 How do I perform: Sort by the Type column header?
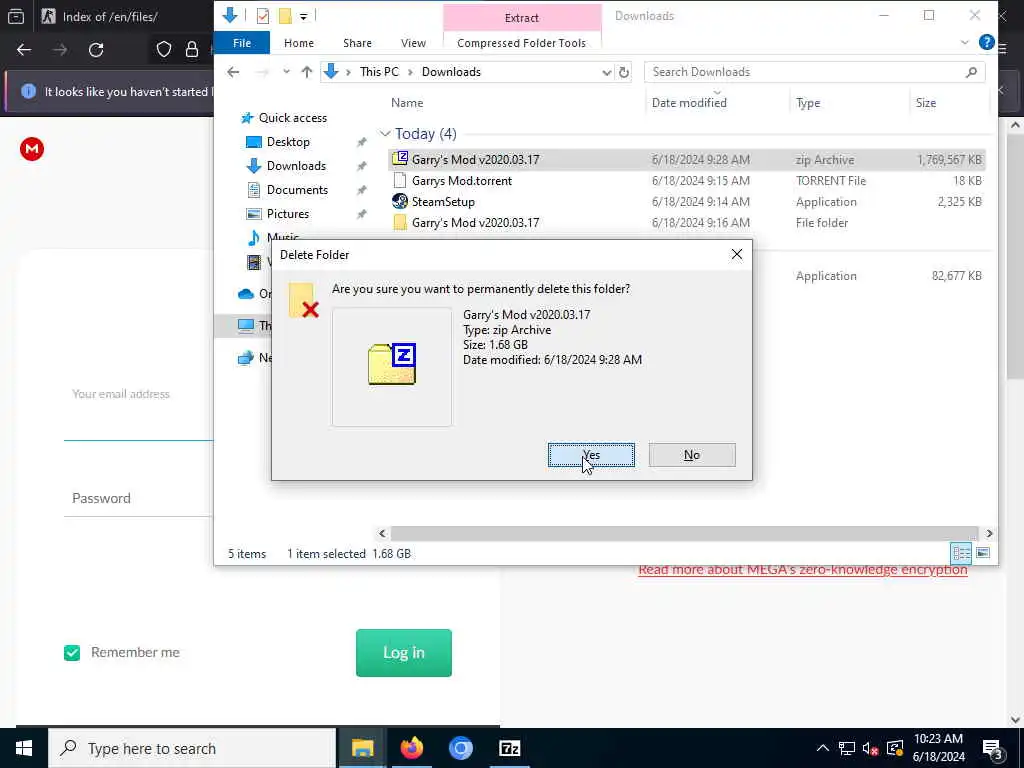pyautogui.click(x=808, y=103)
